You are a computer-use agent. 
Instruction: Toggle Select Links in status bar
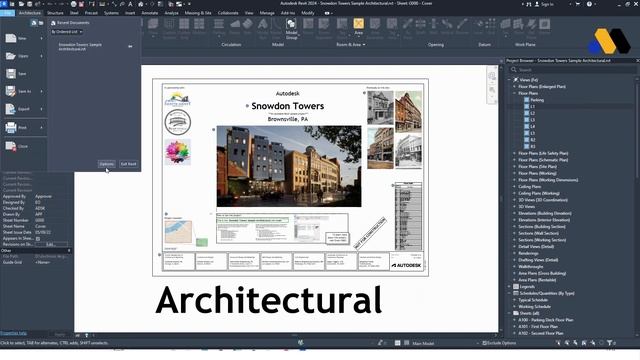pyautogui.click(x=558, y=343)
